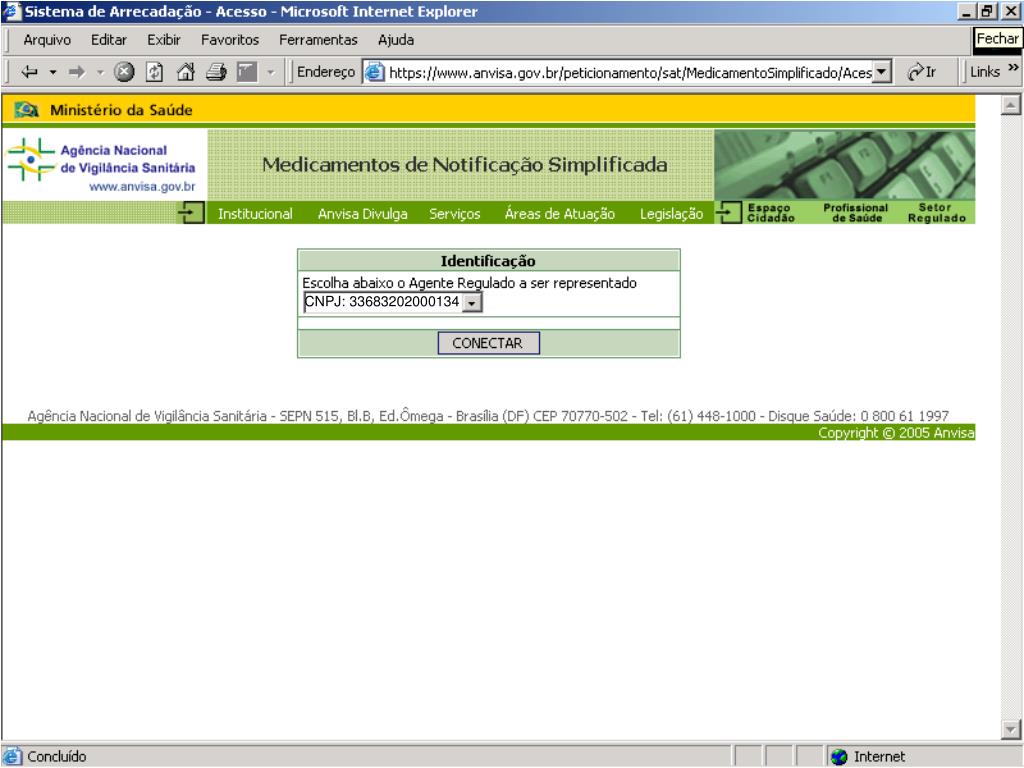Click the www.anvisa.gov.br link under logo
The width and height of the screenshot is (1024, 768).
click(142, 187)
